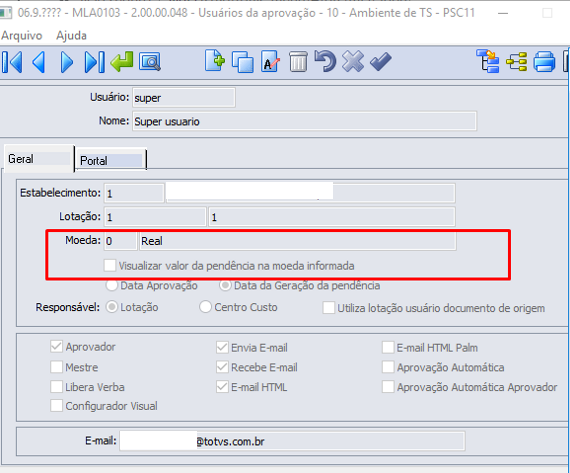This screenshot has height=473, width=570.
Task: Select Data da Geração da pendência radio
Action: click(225, 285)
